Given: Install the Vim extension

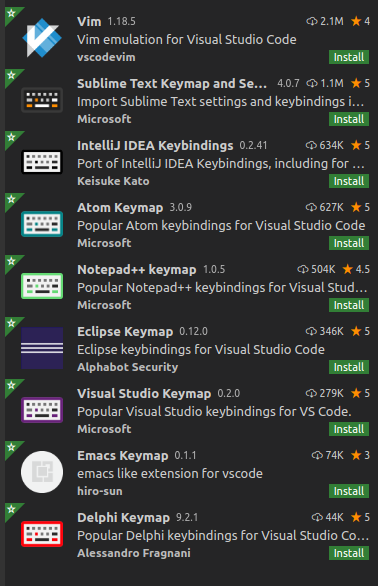Looking at the screenshot, I should click(349, 57).
